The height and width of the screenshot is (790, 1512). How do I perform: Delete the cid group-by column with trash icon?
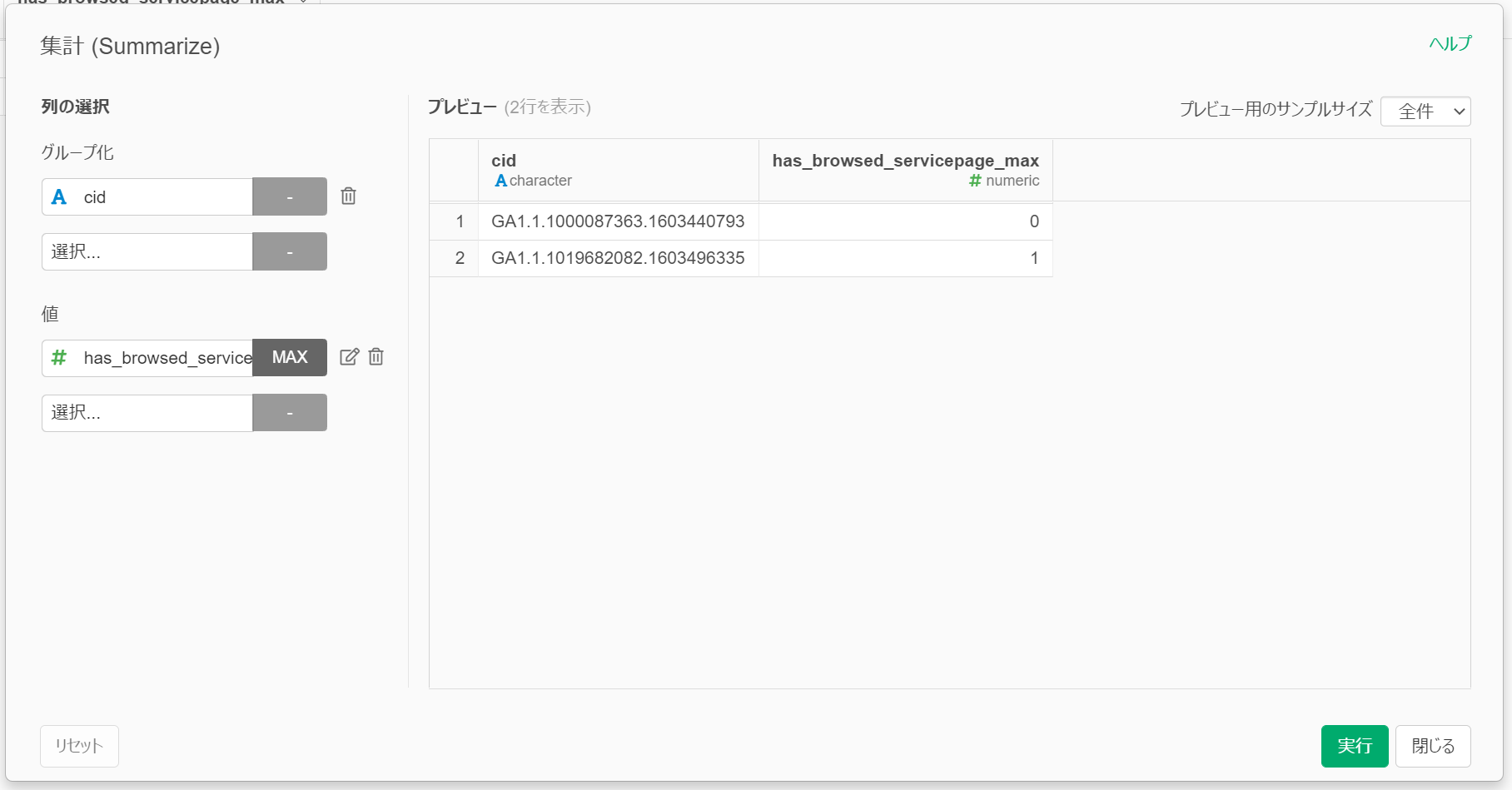348,196
